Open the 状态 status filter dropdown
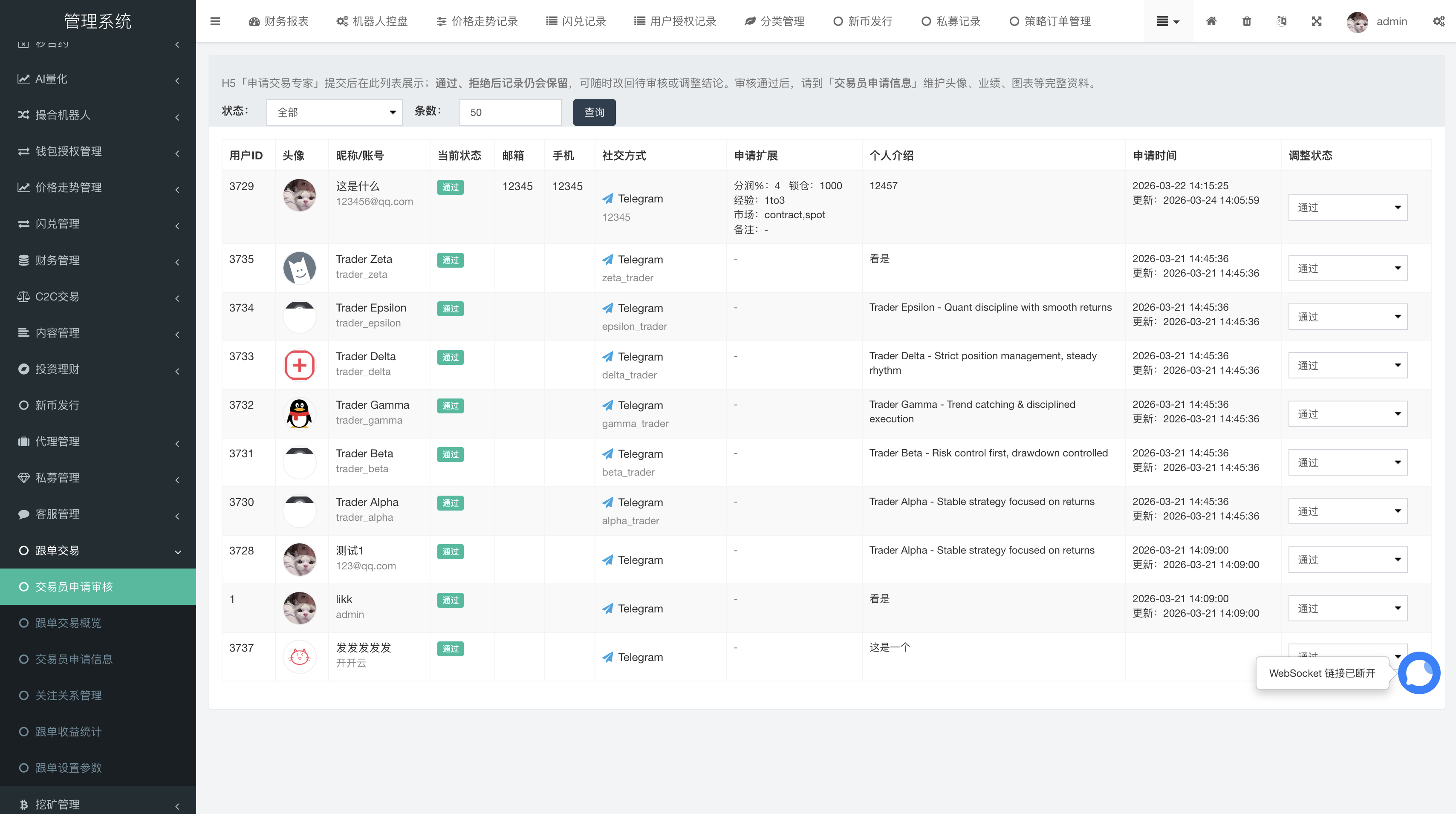1456x814 pixels. point(334,112)
